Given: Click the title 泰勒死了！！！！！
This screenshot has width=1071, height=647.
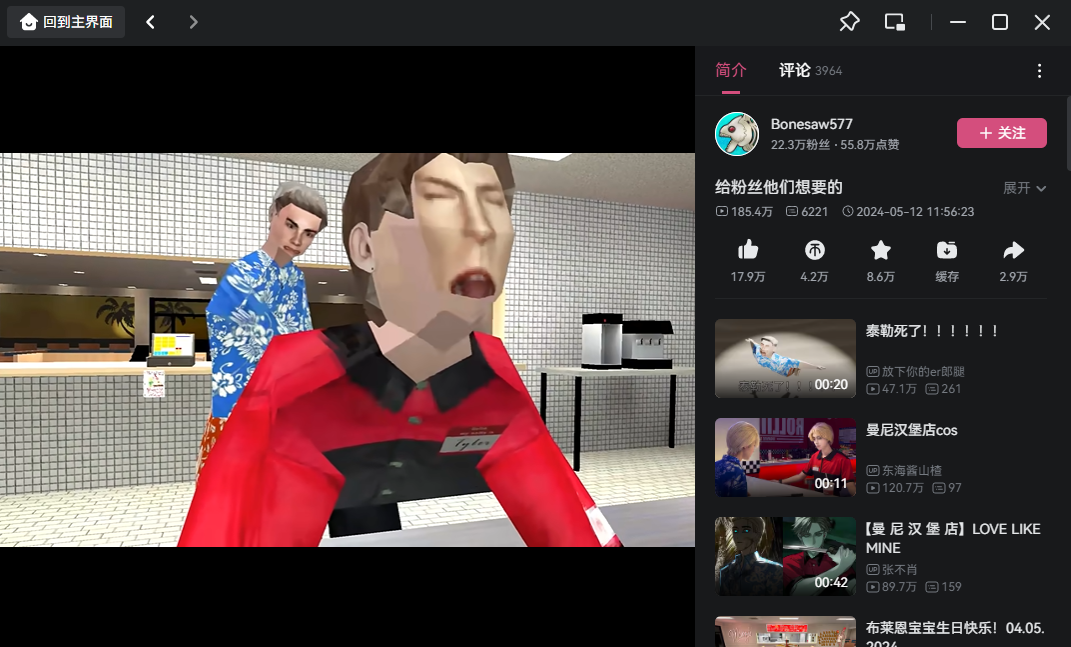Looking at the screenshot, I should coord(934,331).
